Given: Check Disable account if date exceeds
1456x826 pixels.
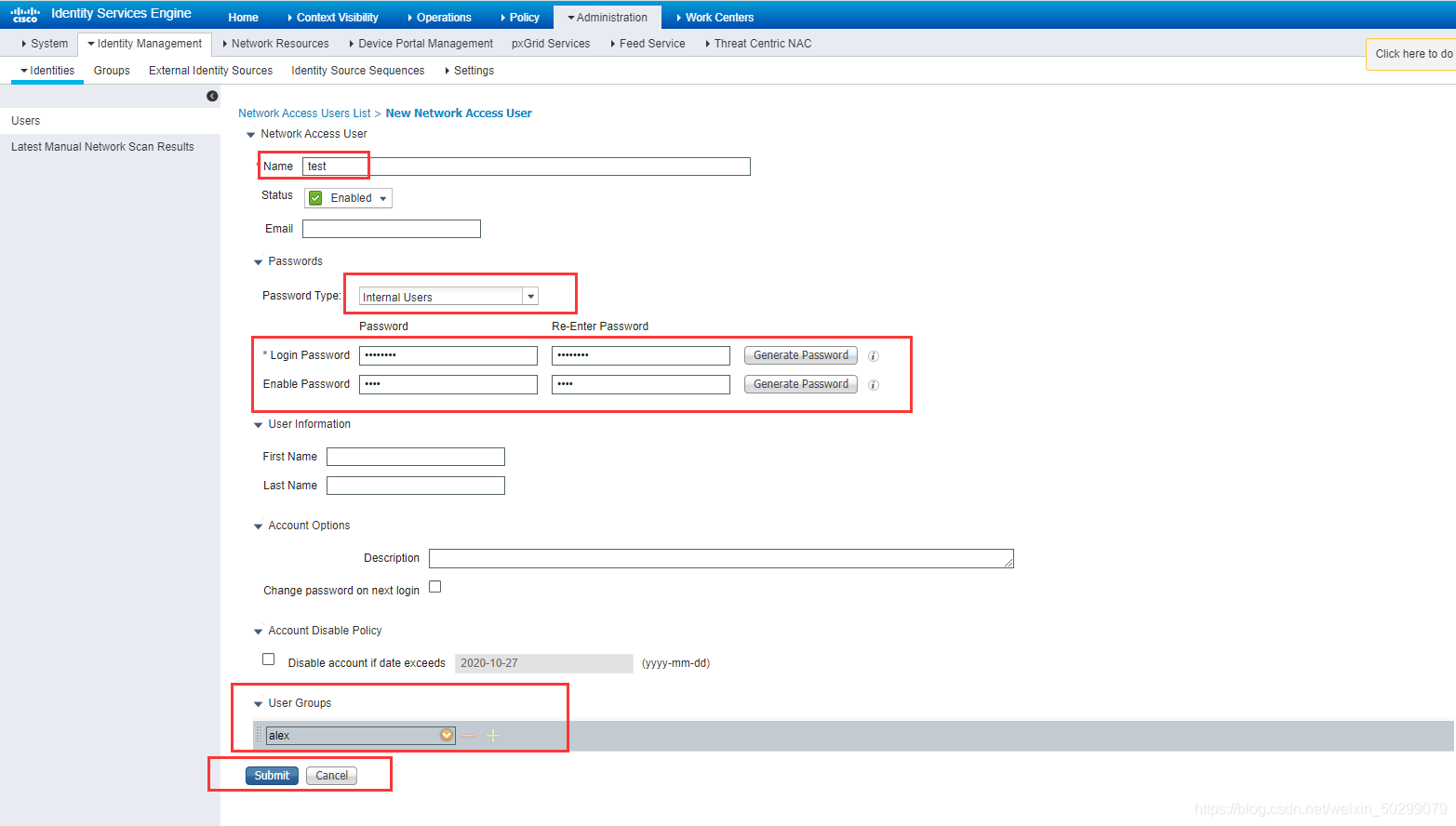Looking at the screenshot, I should [x=268, y=659].
